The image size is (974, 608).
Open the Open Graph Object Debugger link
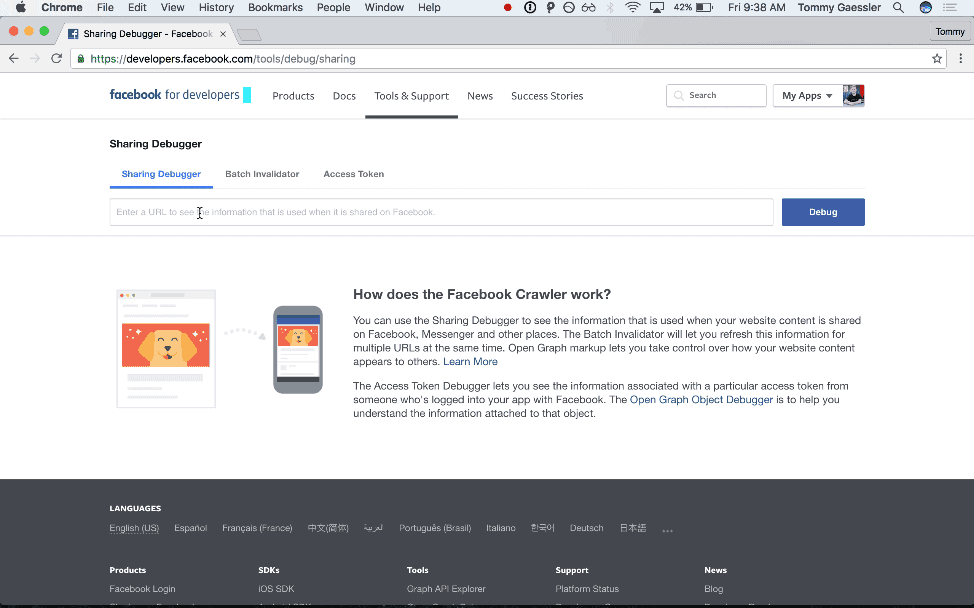(x=701, y=400)
